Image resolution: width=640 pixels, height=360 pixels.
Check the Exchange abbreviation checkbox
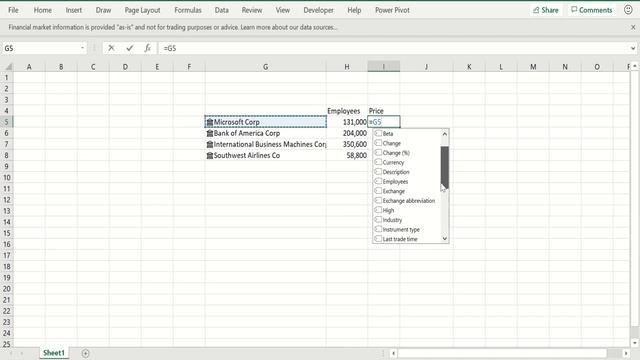click(x=378, y=200)
